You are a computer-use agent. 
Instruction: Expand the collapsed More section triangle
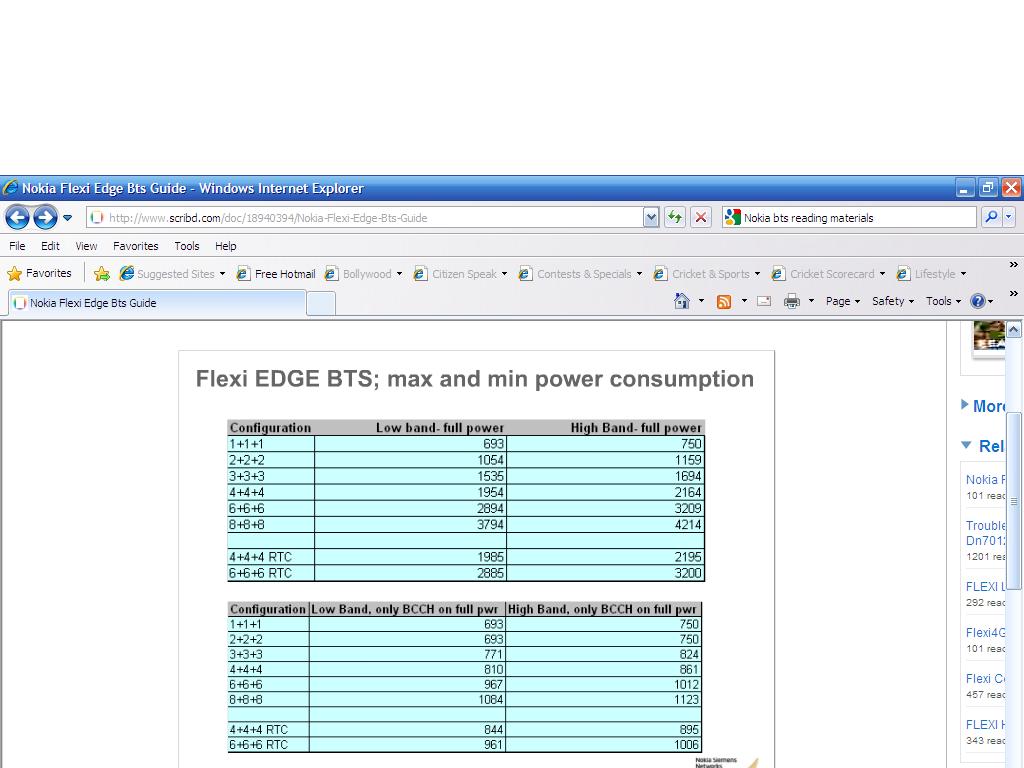[x=964, y=405]
